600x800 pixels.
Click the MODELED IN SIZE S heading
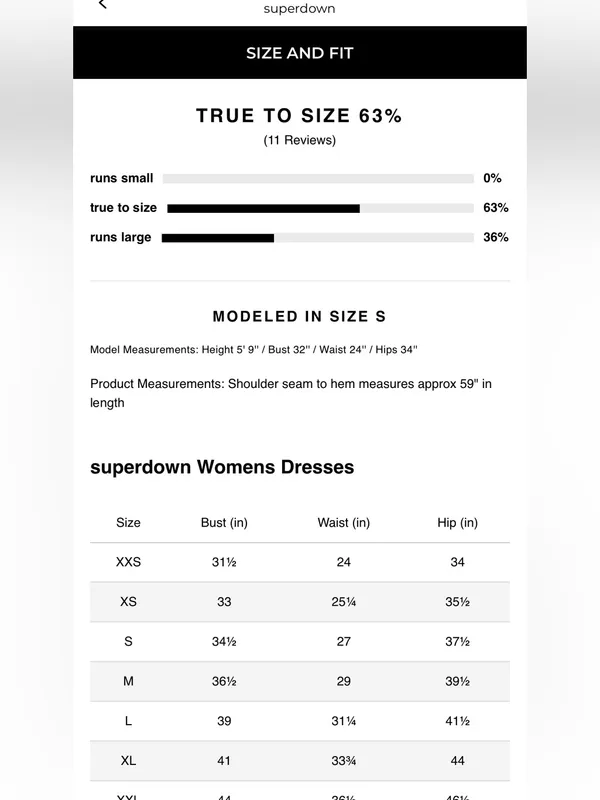click(299, 316)
